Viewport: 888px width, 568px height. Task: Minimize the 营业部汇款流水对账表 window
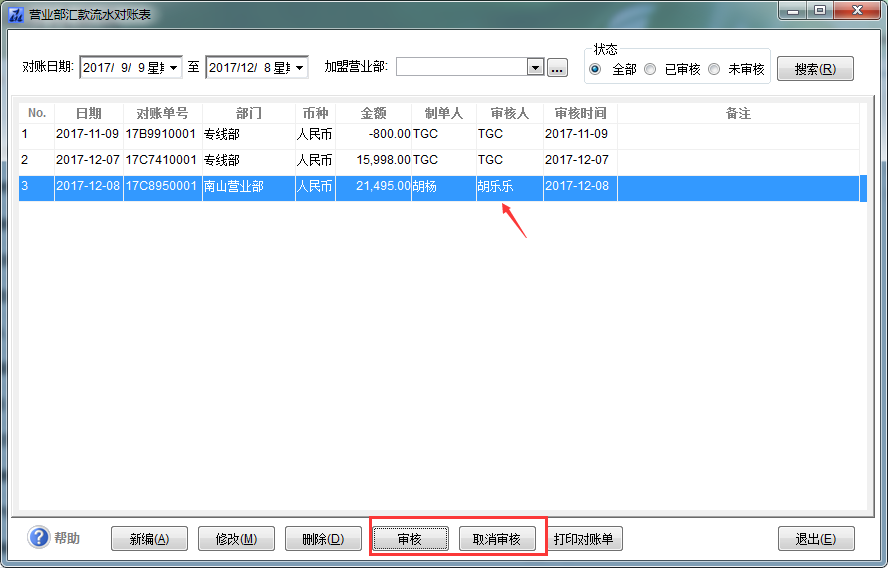coord(793,10)
